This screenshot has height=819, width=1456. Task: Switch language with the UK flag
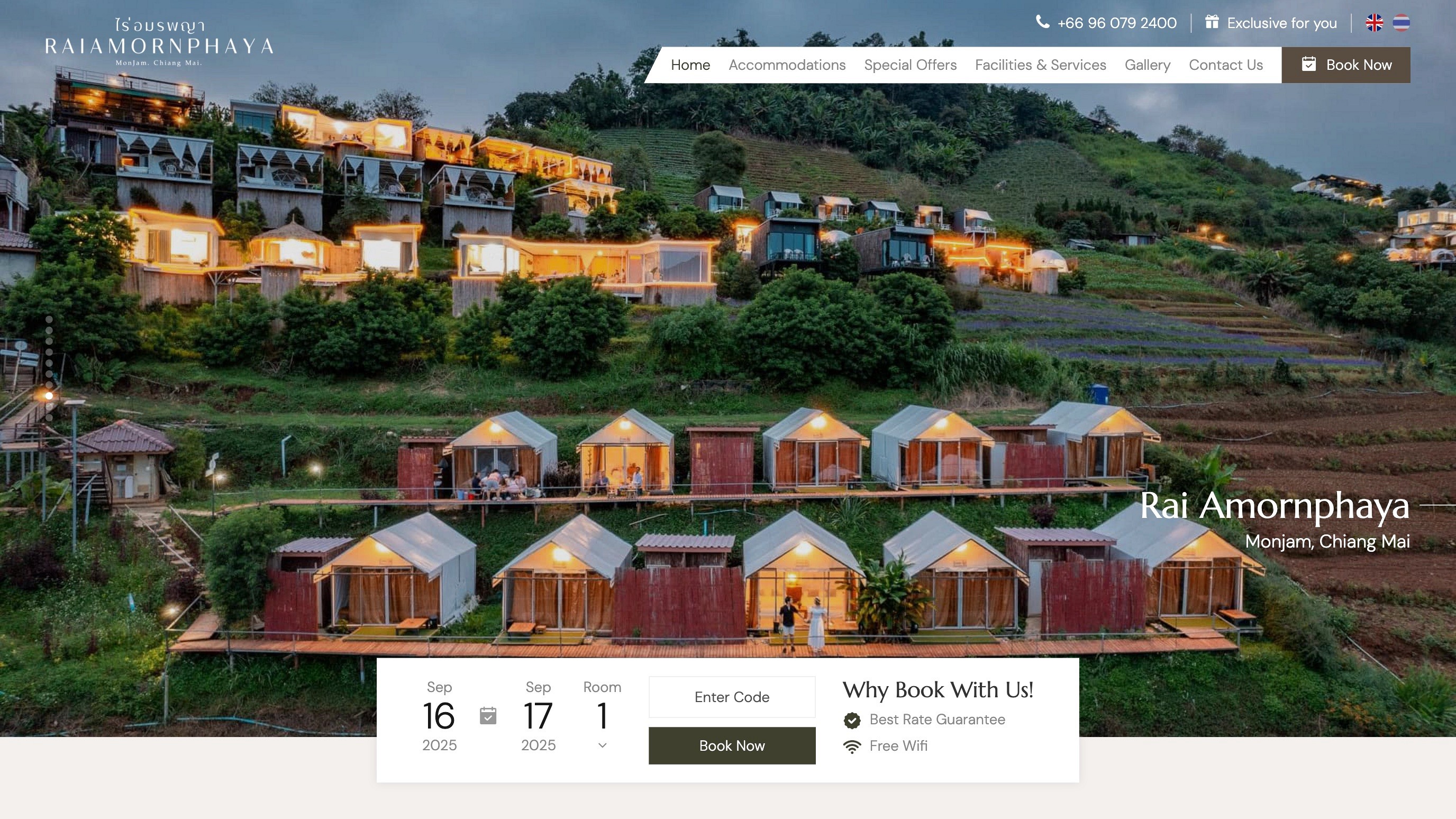[1374, 23]
